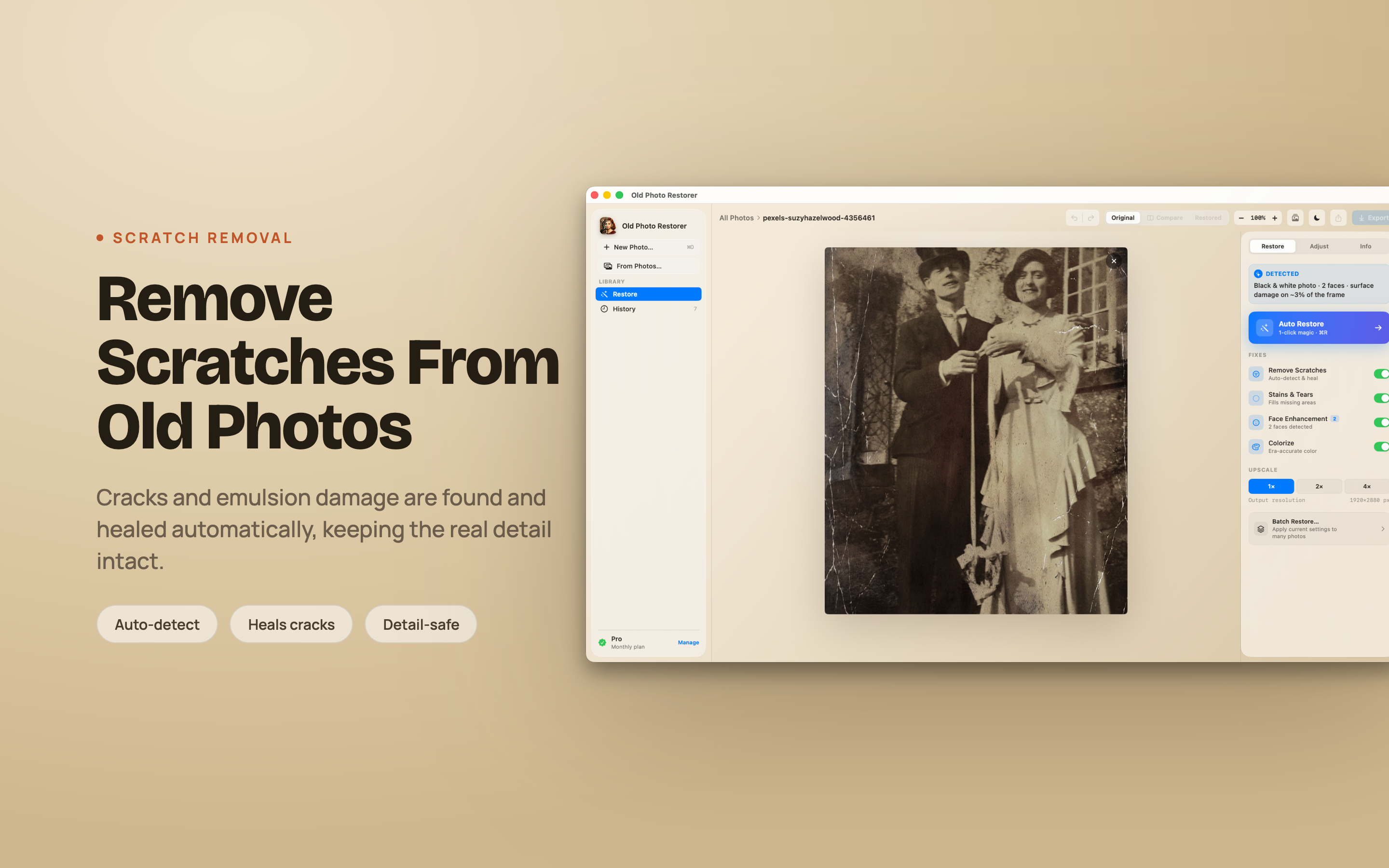Click the Compare view label
This screenshot has height=868, width=1389.
[1169, 218]
